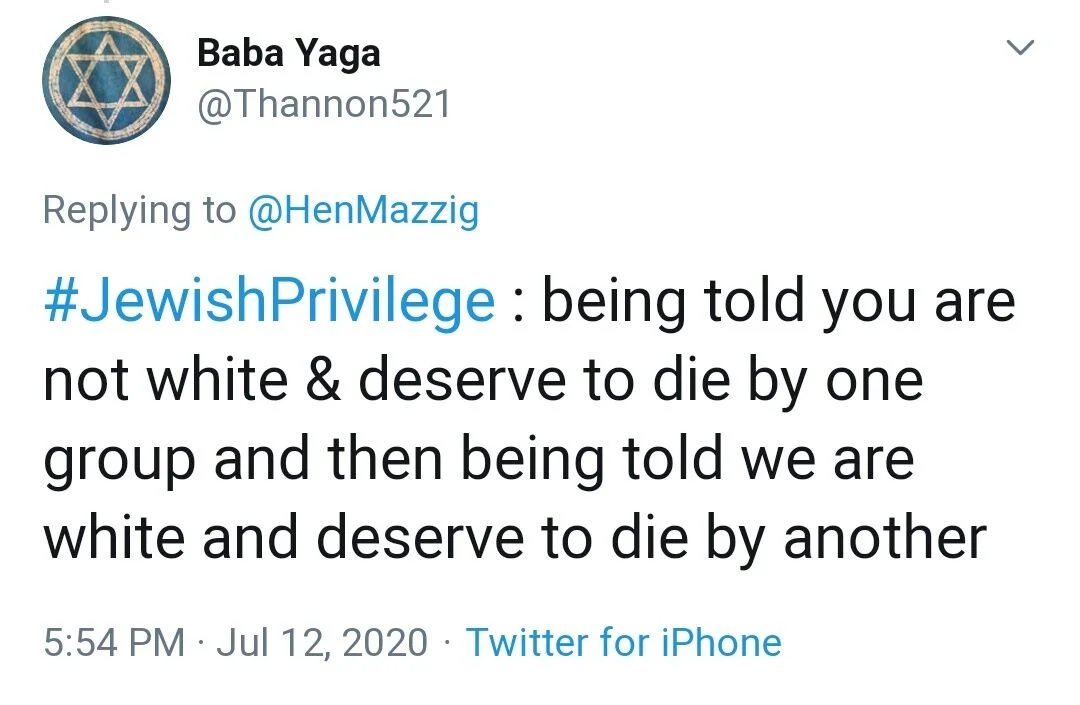Screen dimensions: 1080x705
Task: Click the 5:54 PM timestamp
Action: point(114,641)
